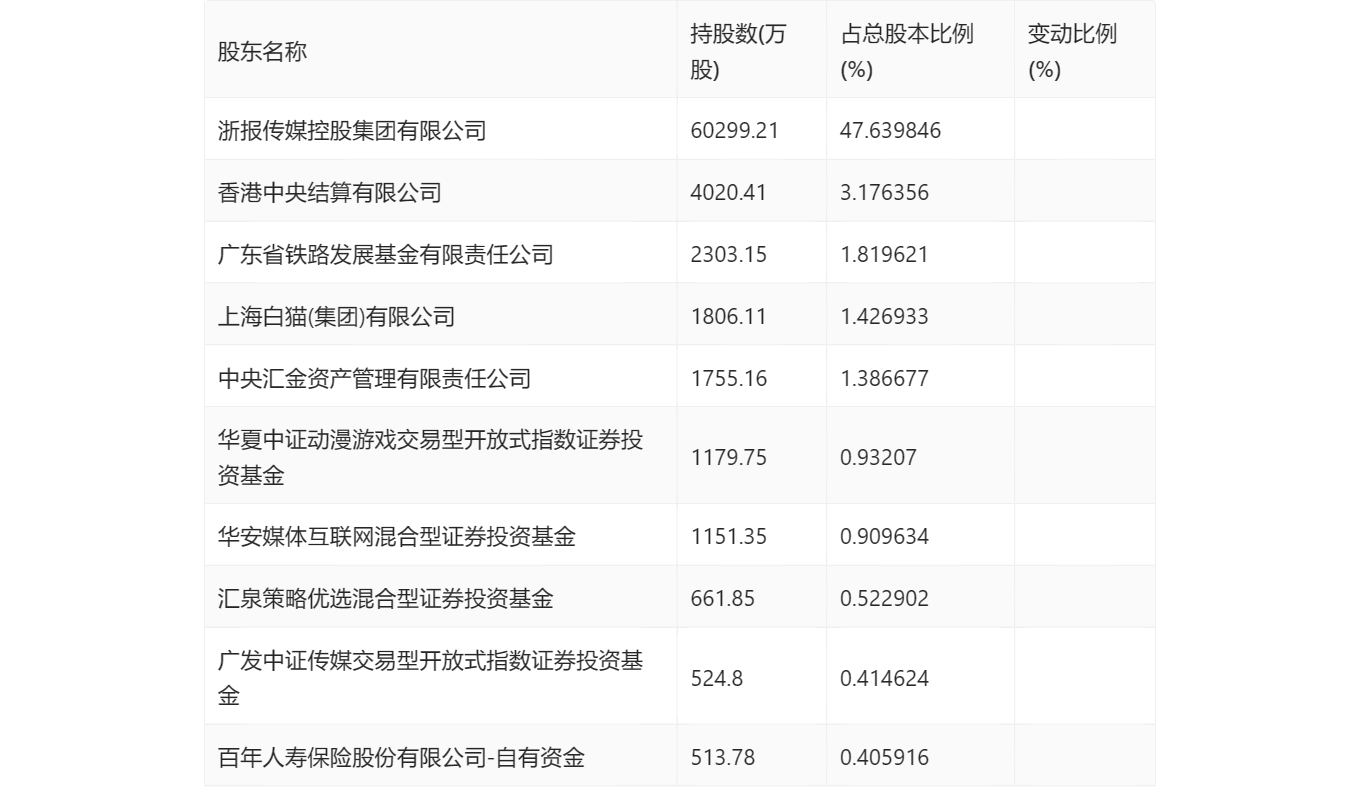Viewport: 1360px width, 787px height.
Task: Select the share ratio 47.639846 cell
Action: click(x=891, y=130)
